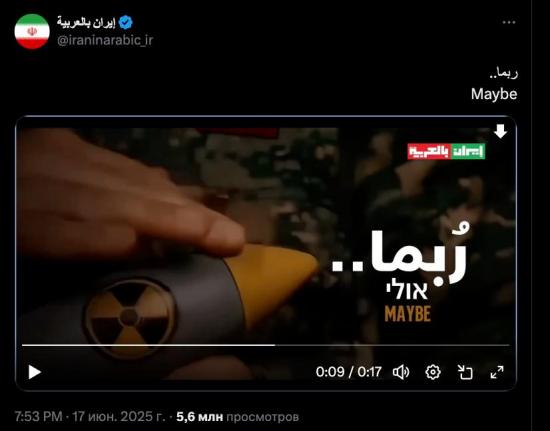The width and height of the screenshot is (550, 431).
Task: Open the three-dot more options menu
Action: click(x=509, y=22)
